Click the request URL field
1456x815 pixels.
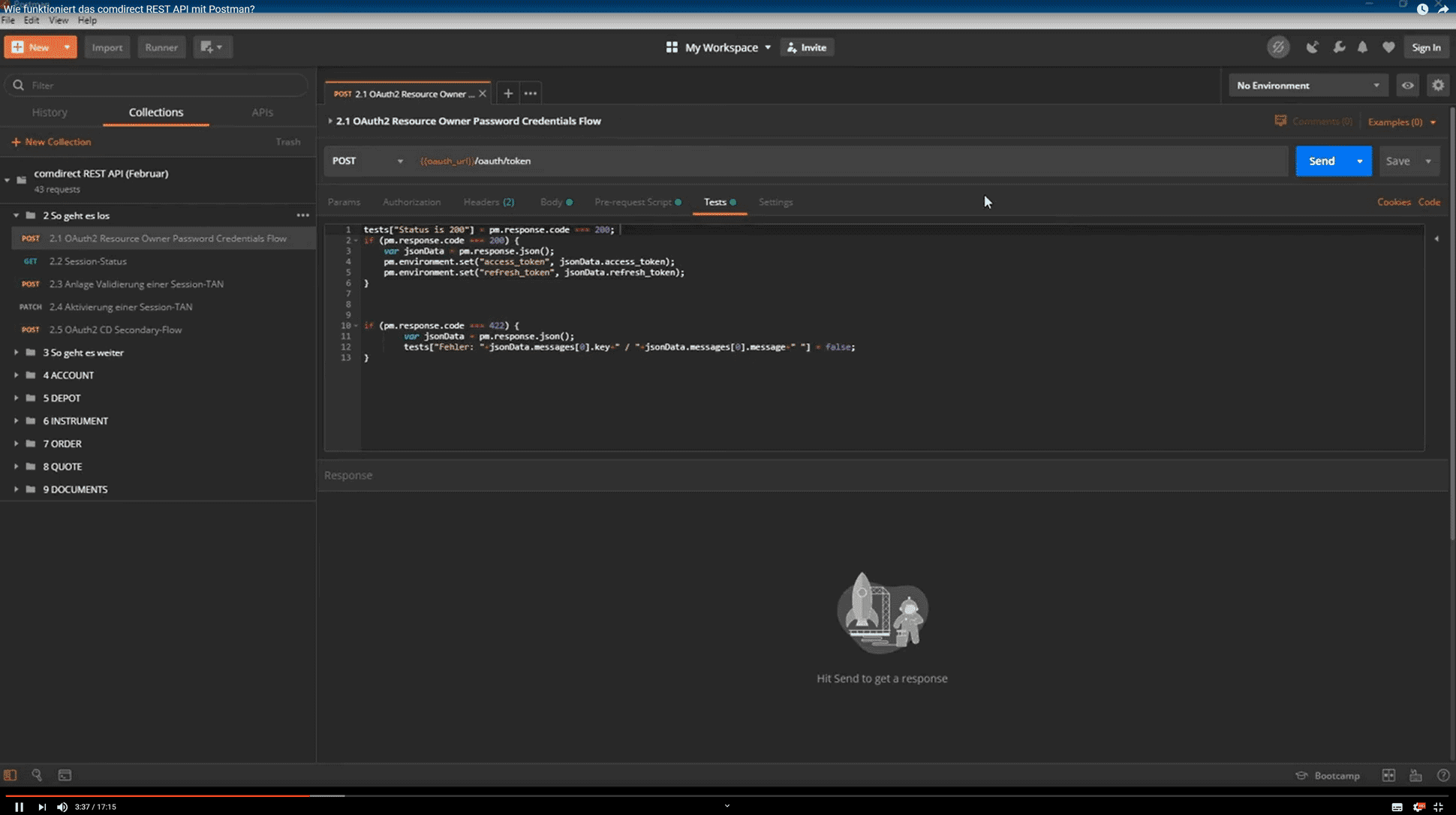pos(850,161)
